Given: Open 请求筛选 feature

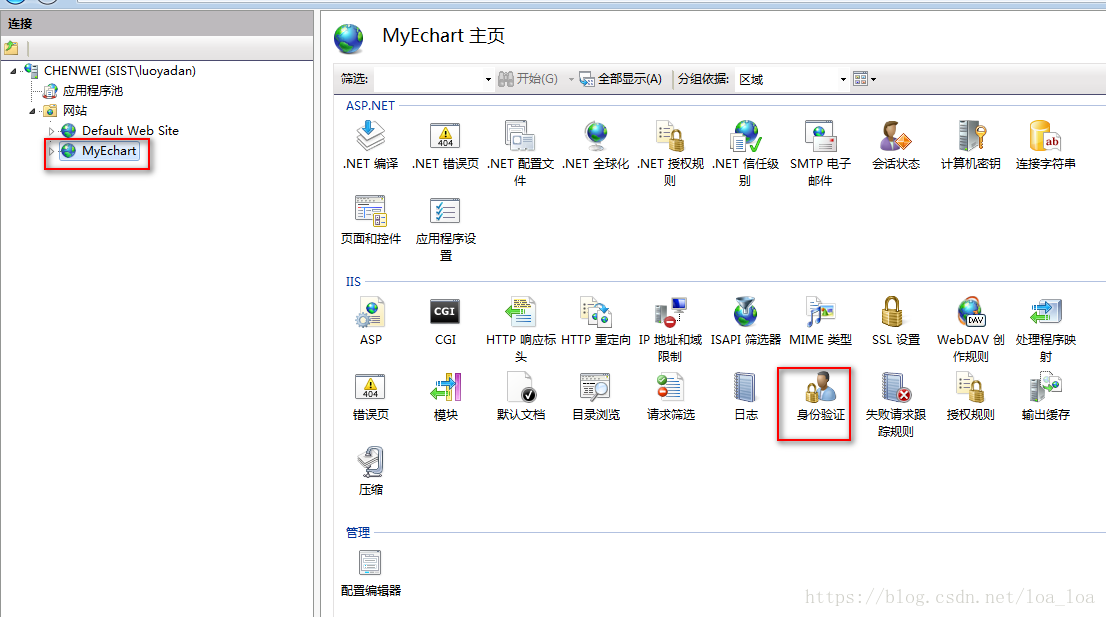Looking at the screenshot, I should pos(670,397).
